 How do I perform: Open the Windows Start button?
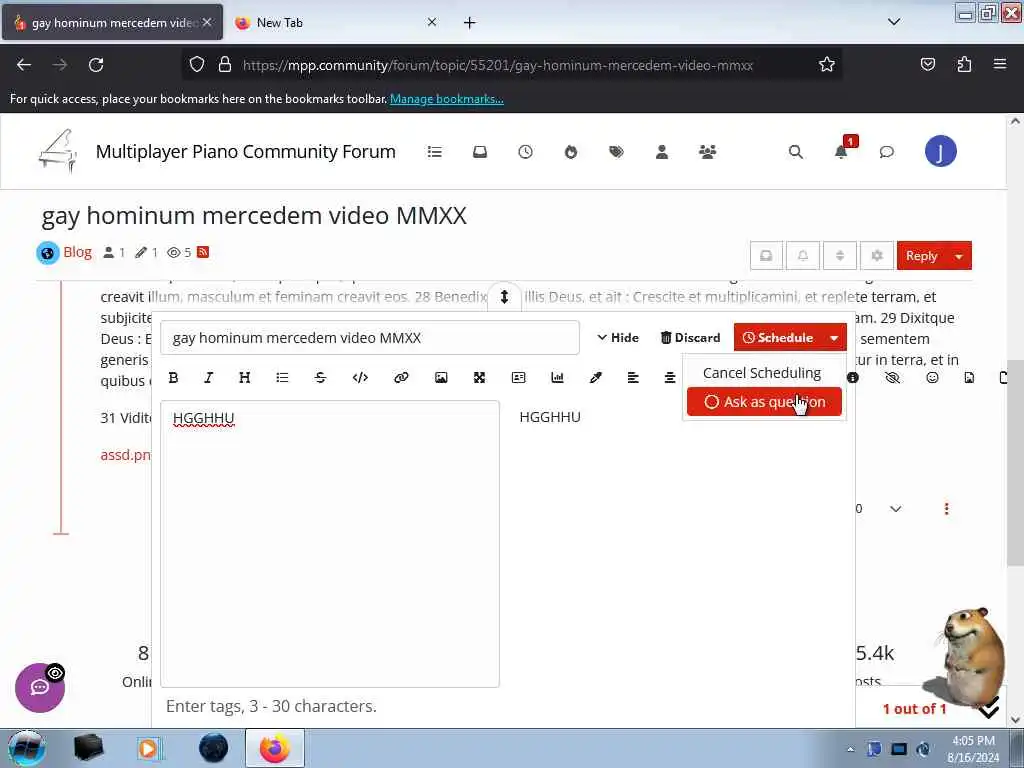pyautogui.click(x=27, y=748)
